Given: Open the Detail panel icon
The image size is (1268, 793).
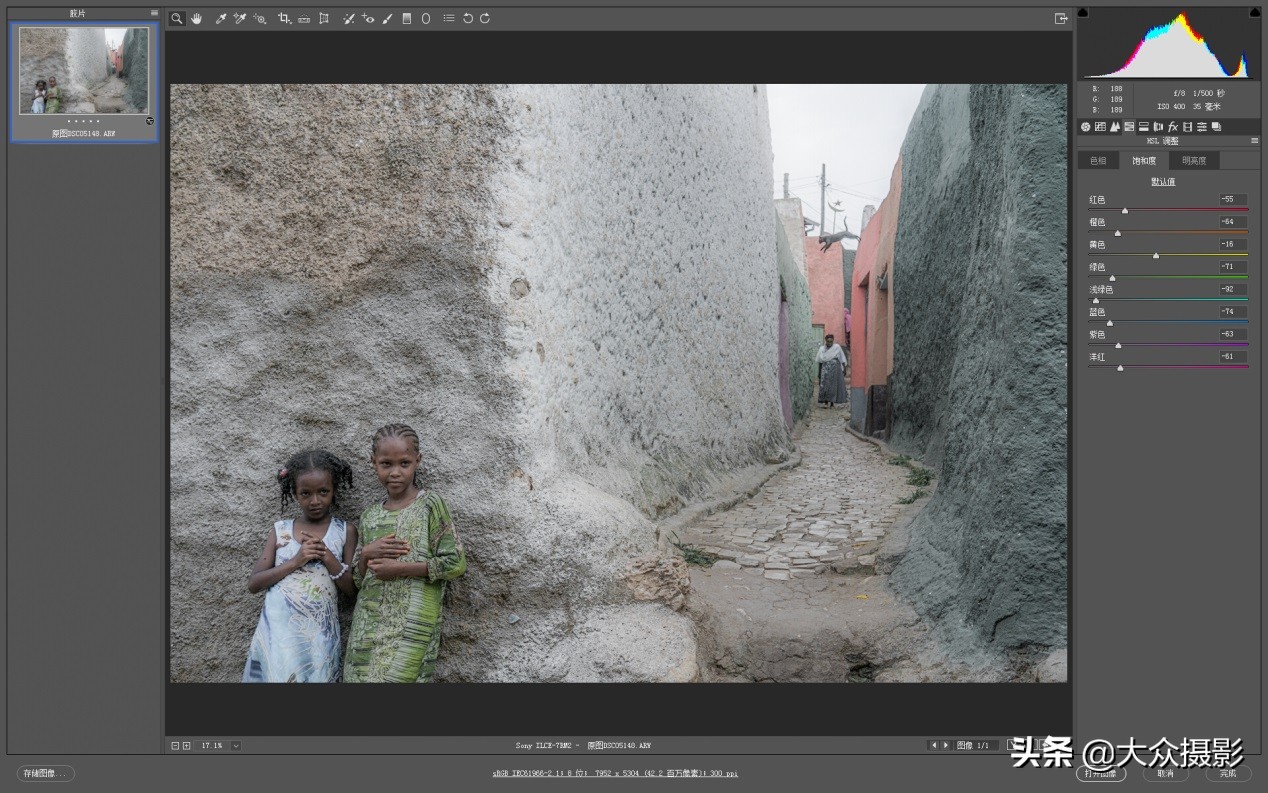Looking at the screenshot, I should tap(1115, 127).
